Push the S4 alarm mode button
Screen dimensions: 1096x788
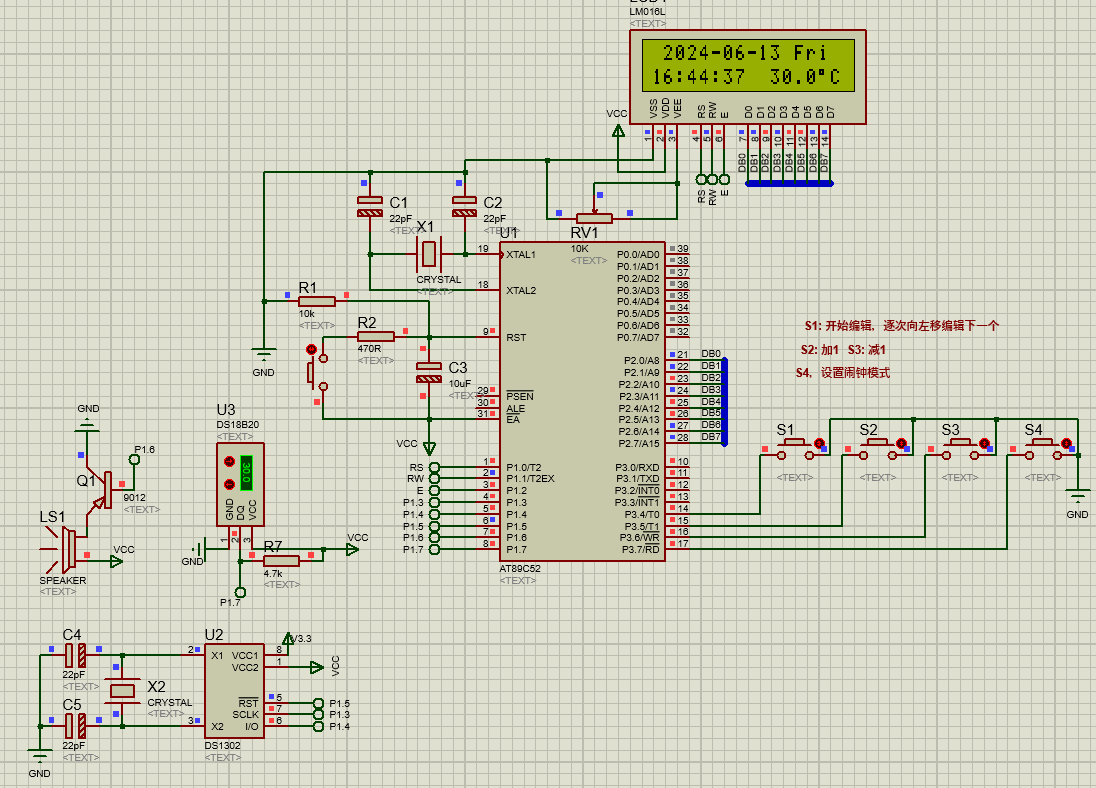click(1042, 449)
